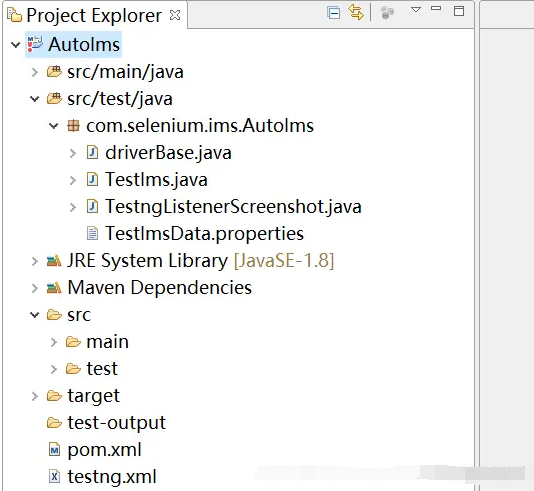Select the TestngListenerScreenshot.java file
The image size is (534, 491).
click(233, 207)
